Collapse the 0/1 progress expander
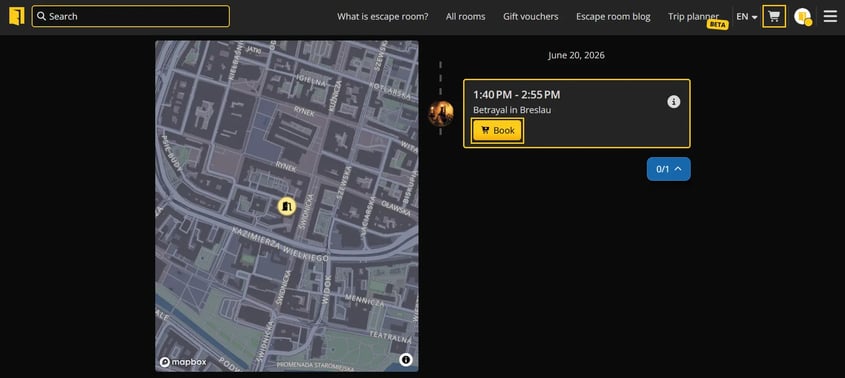 (x=668, y=169)
